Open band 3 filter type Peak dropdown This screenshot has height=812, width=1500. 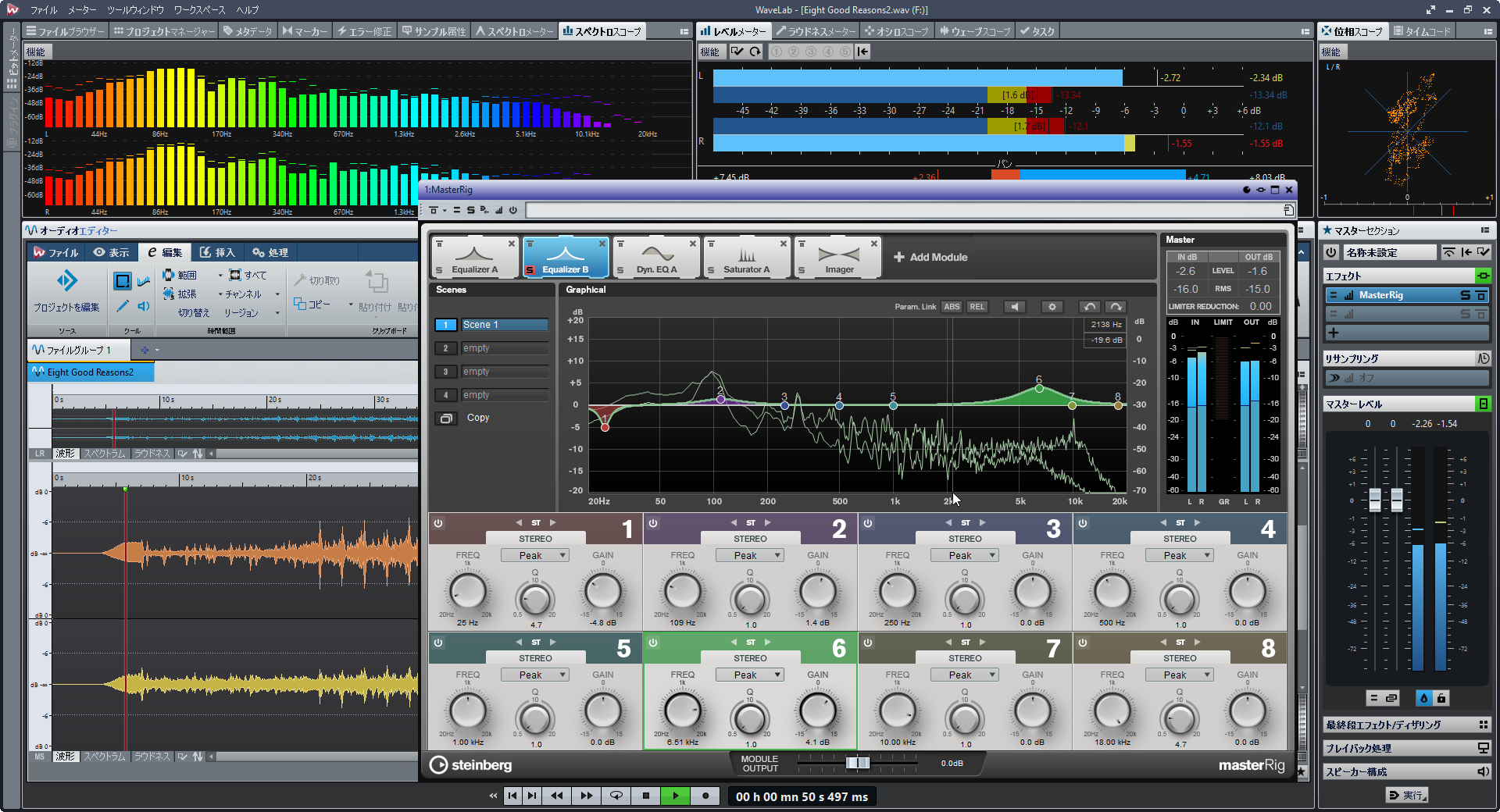[x=964, y=555]
